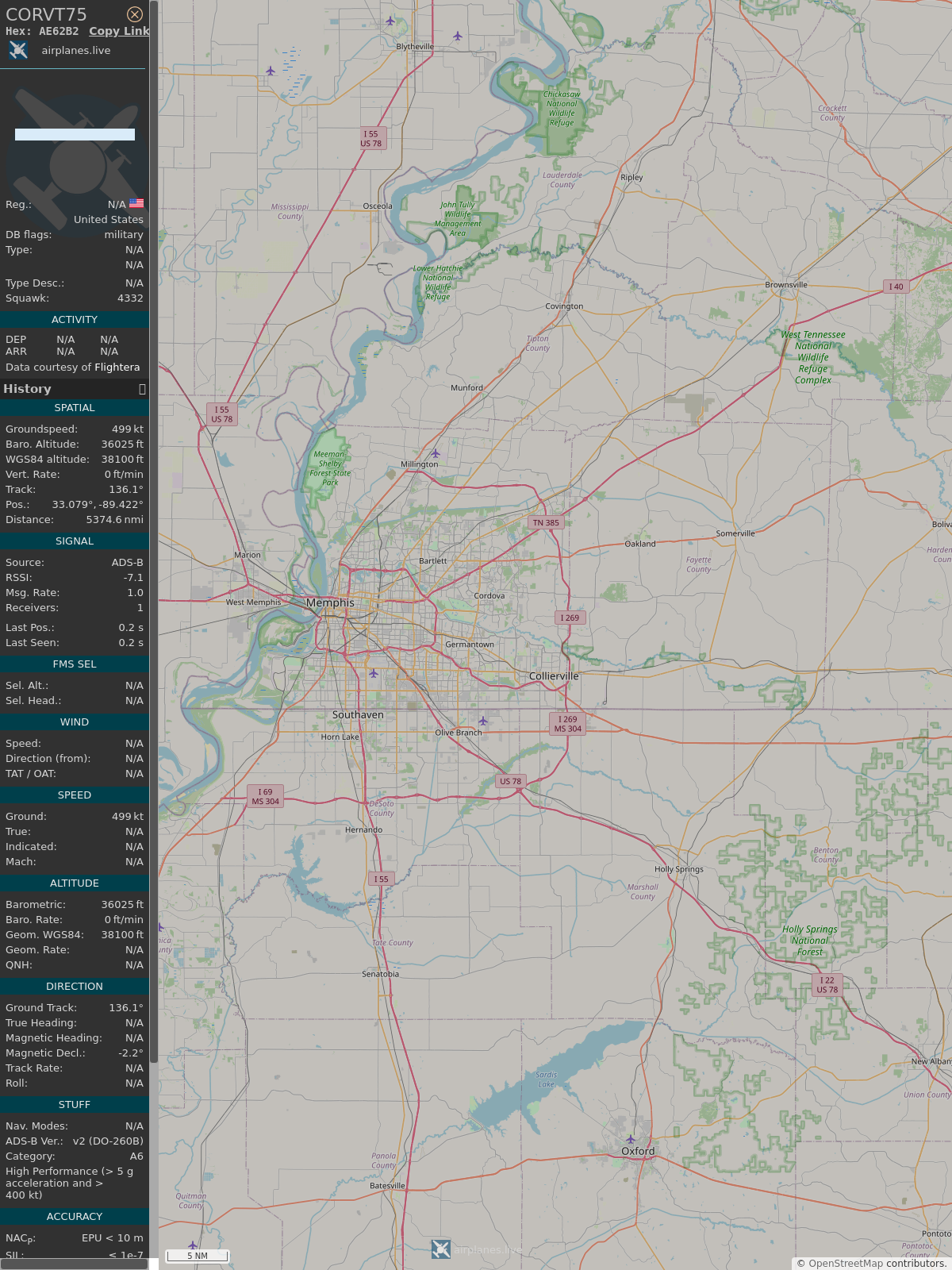Click the airplanes.live logo in side panel
The image size is (952, 1270).
point(18,50)
